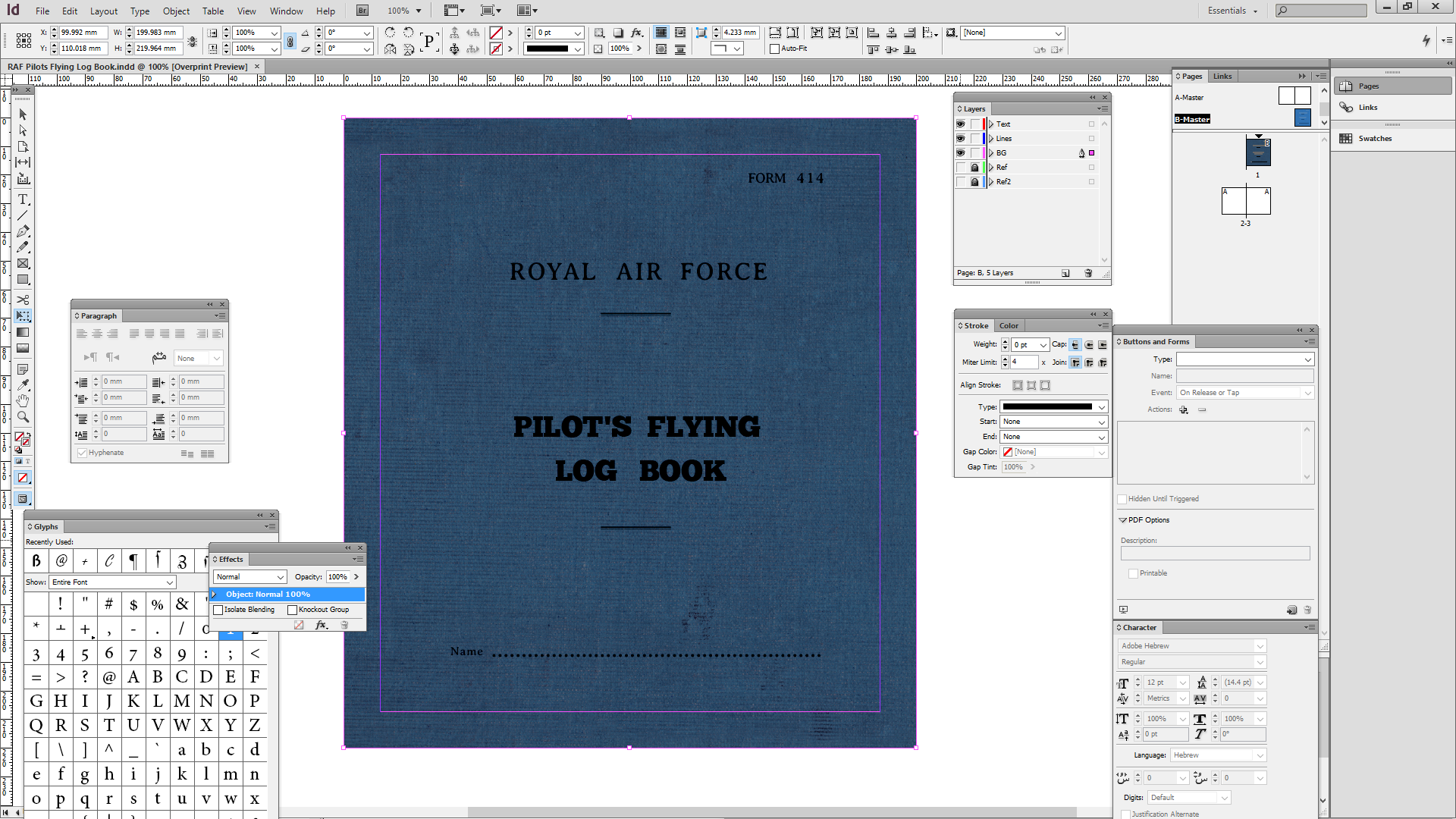The width and height of the screenshot is (1456, 819).
Task: Switch to the Links tab
Action: (x=1222, y=76)
